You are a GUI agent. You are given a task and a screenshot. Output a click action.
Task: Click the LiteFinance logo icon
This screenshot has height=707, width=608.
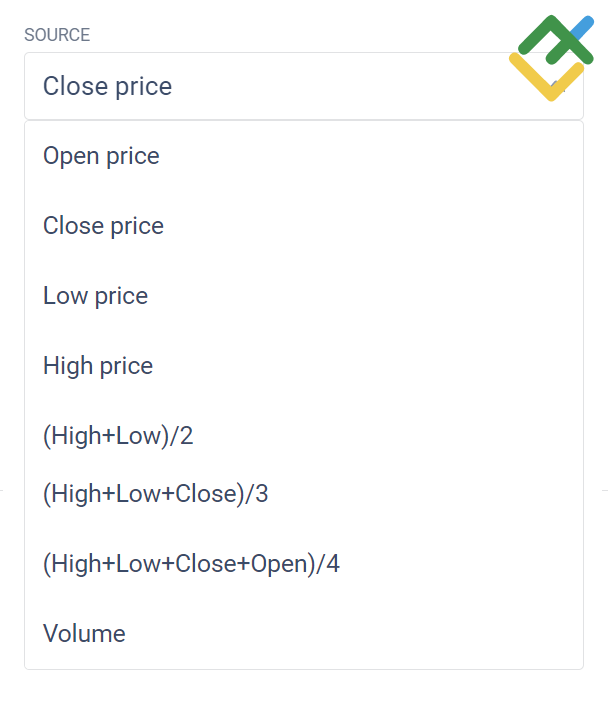tap(551, 58)
